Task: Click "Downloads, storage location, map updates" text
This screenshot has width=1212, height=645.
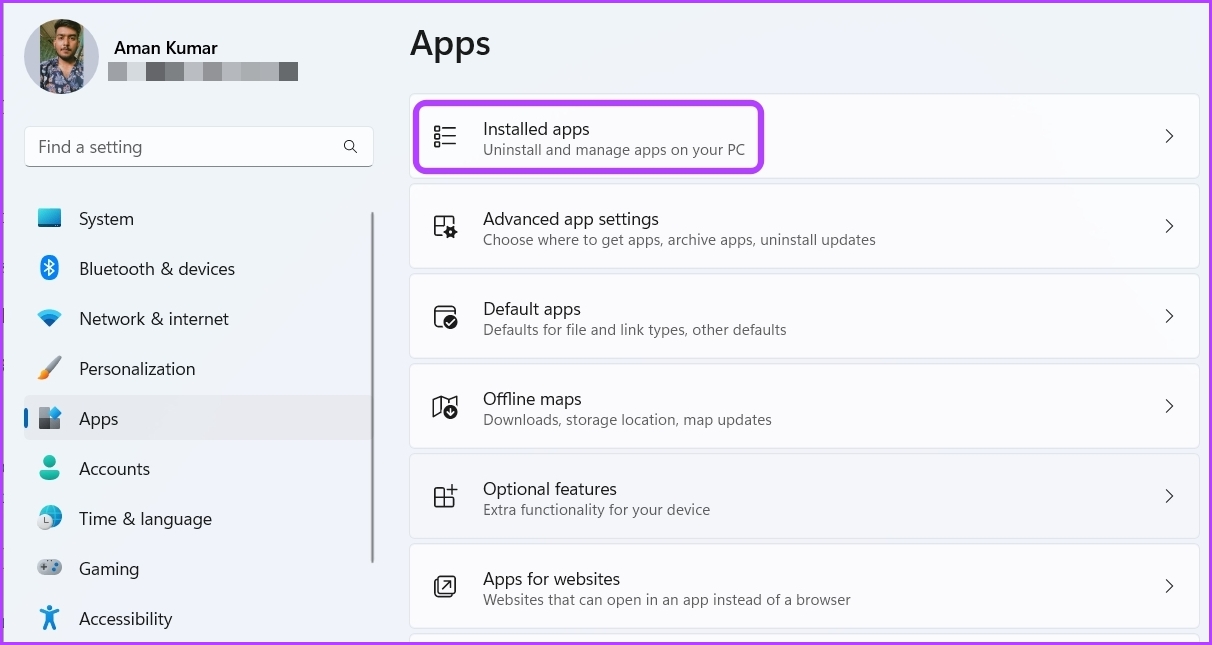Action: pos(627,420)
